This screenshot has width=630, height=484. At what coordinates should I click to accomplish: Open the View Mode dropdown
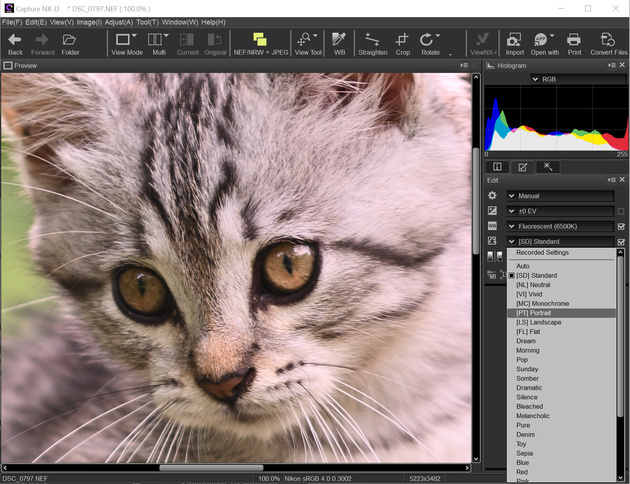coord(126,41)
